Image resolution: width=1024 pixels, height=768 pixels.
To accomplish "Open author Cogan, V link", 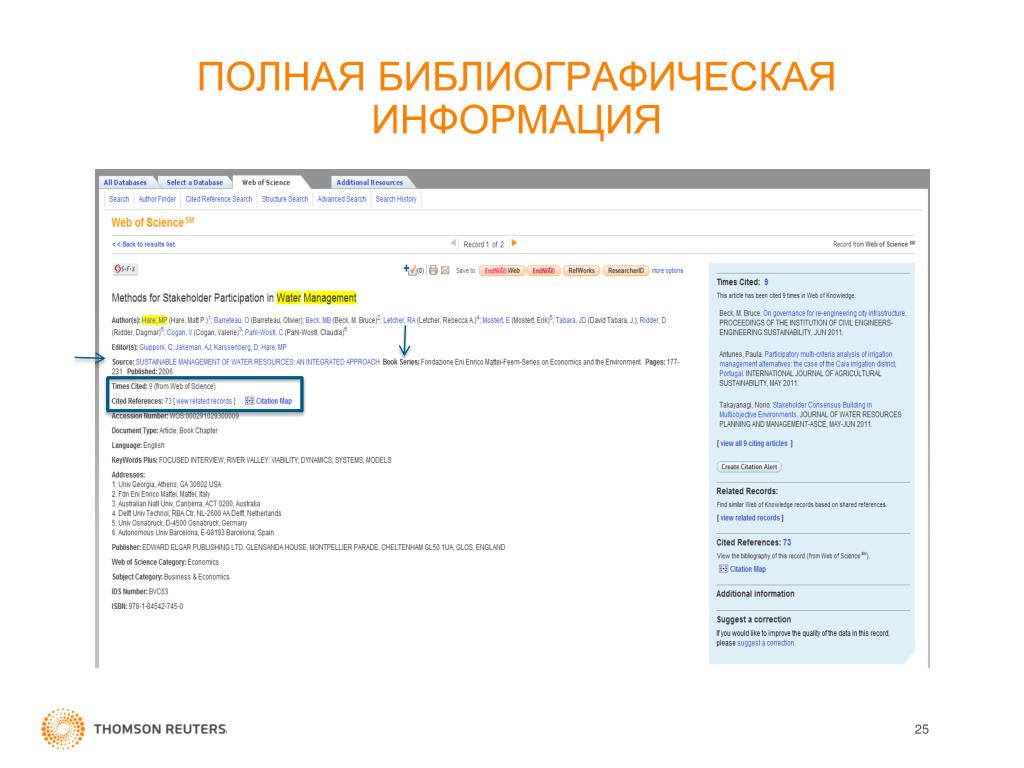I will click(x=180, y=332).
